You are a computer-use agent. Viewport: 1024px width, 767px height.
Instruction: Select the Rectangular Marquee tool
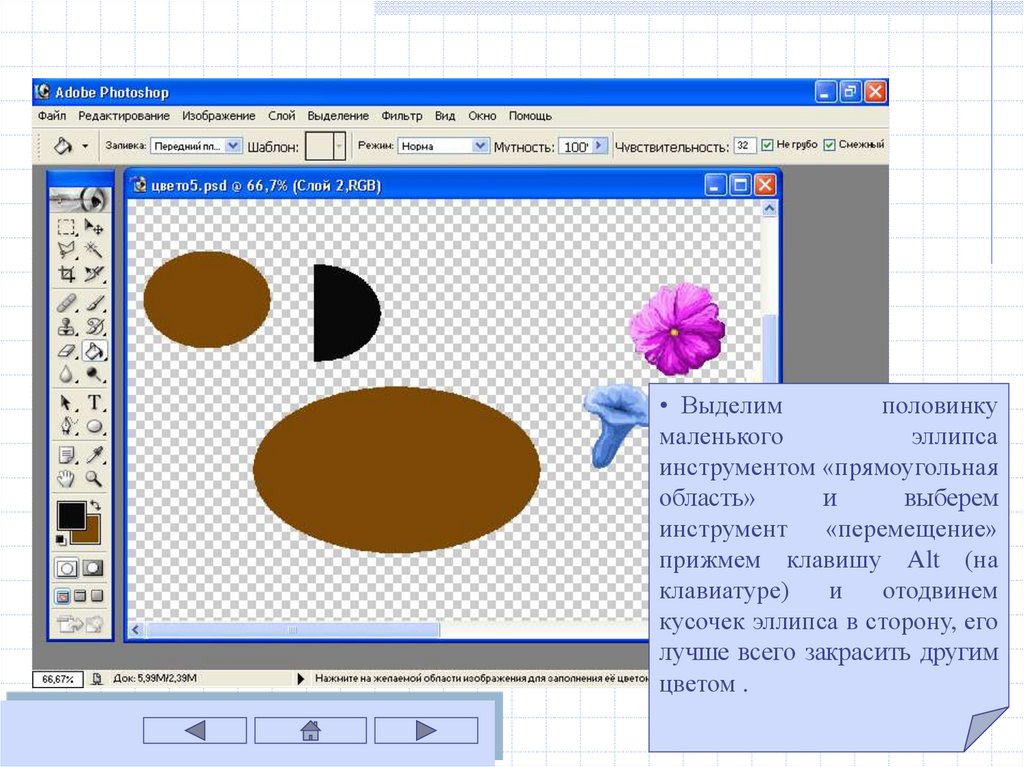coord(66,227)
